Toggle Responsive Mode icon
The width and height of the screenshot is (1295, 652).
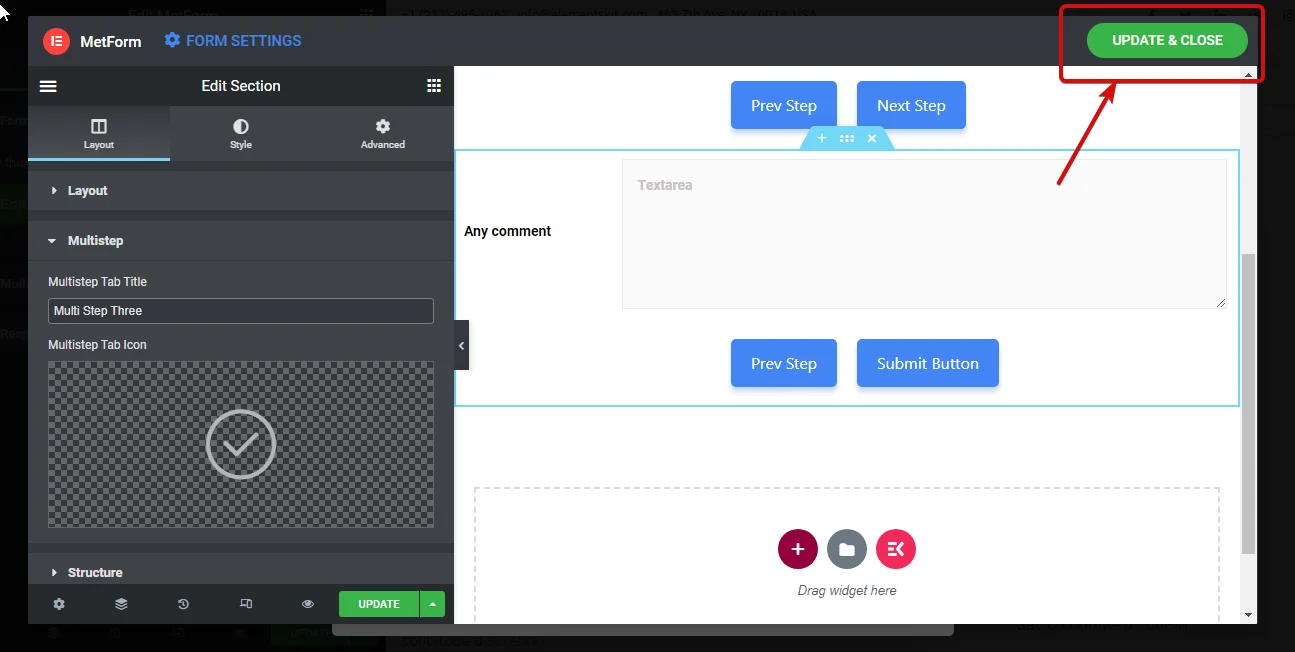[246, 604]
